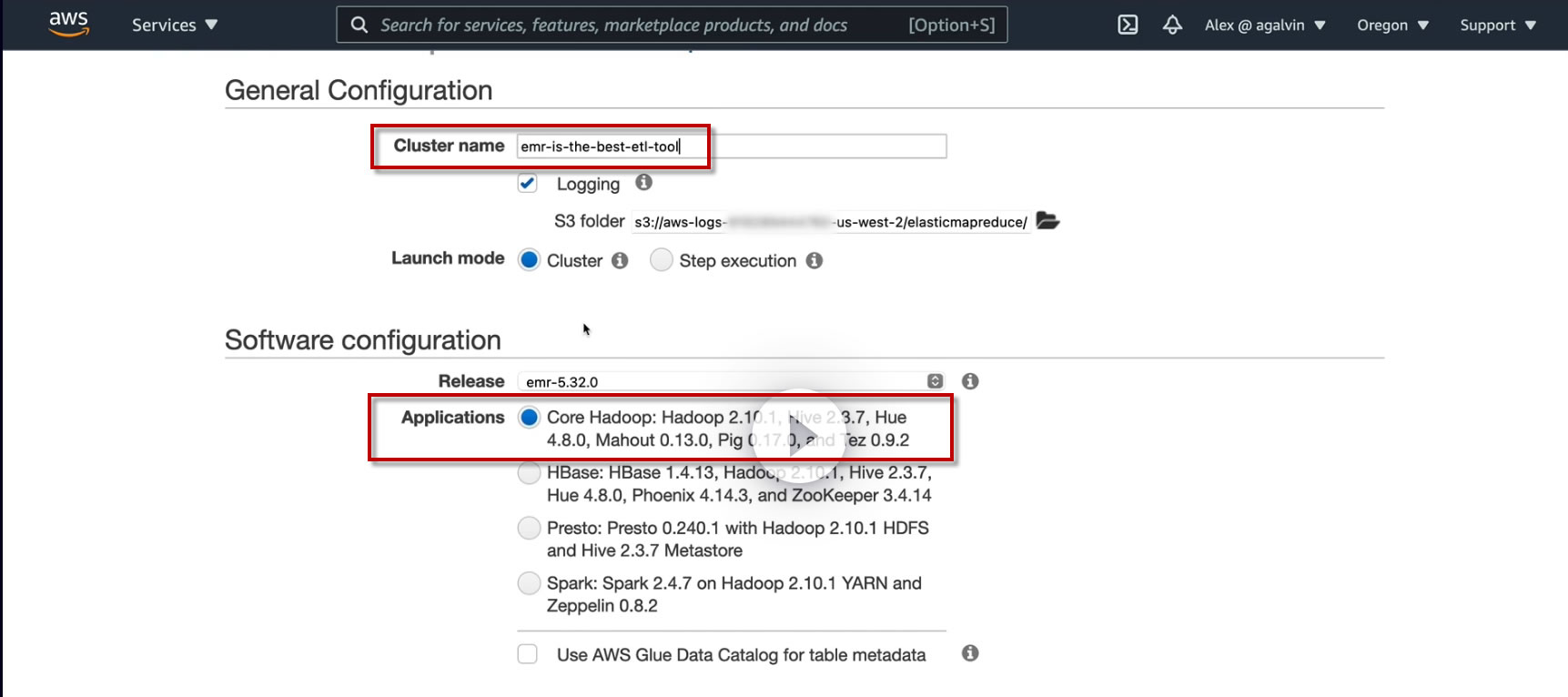
Task: Open the Support menu
Action: (1497, 25)
